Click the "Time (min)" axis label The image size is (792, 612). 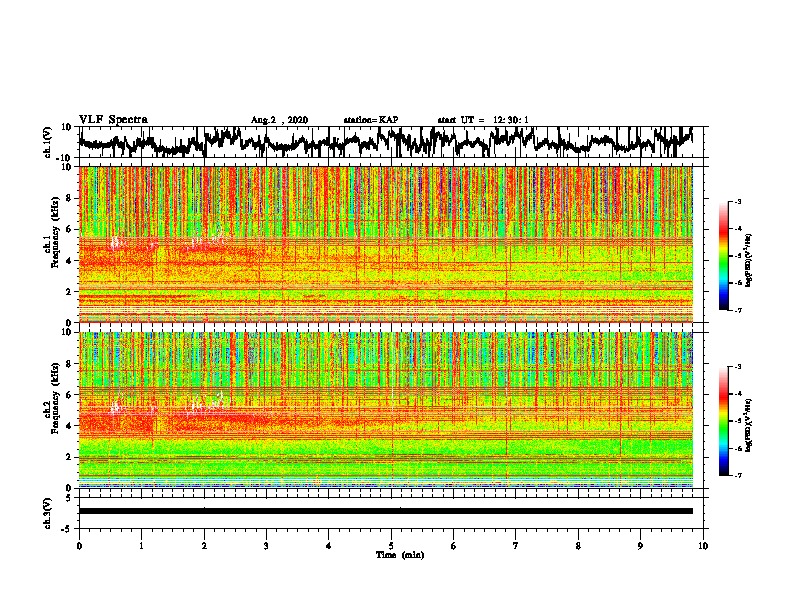[x=400, y=555]
